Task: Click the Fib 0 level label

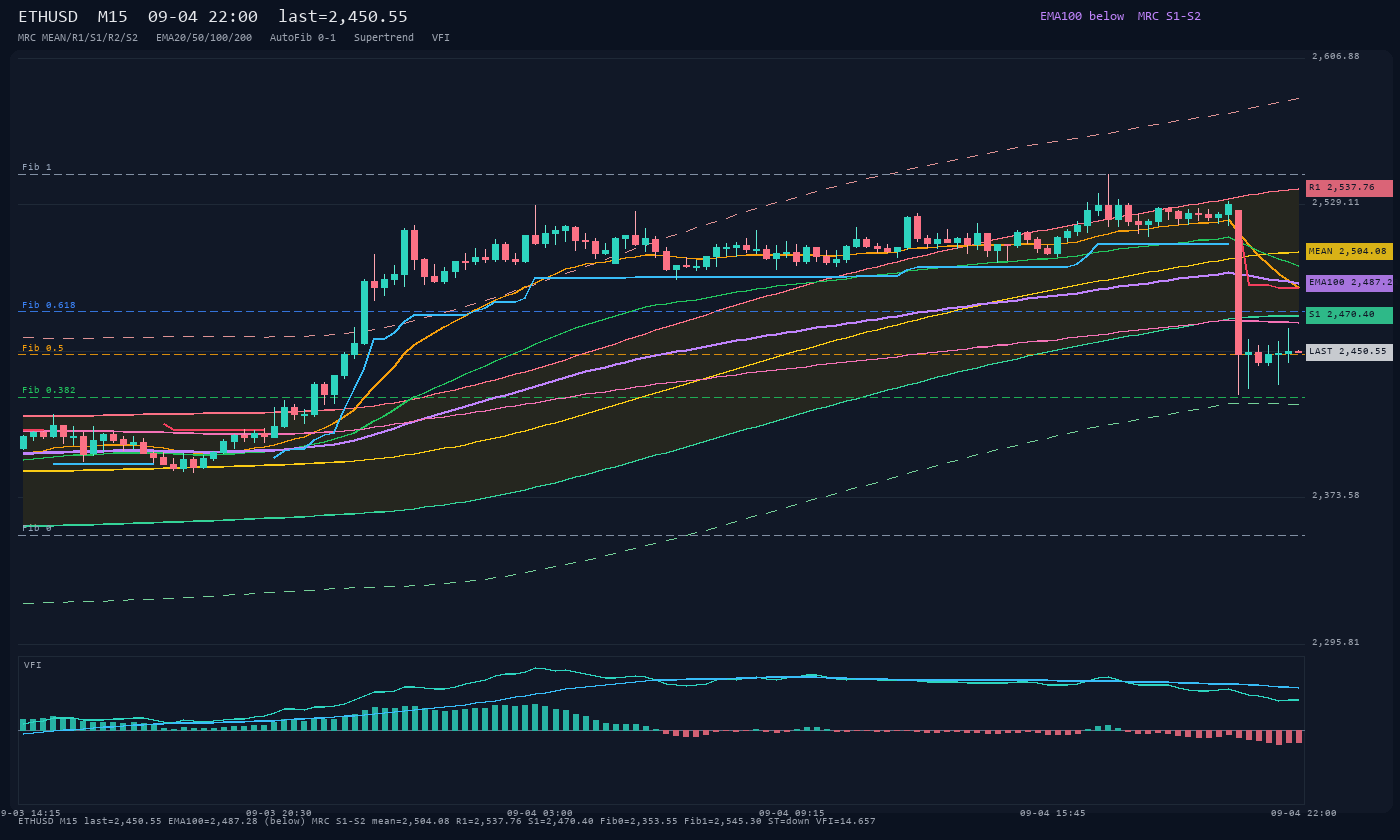Action: [37, 527]
